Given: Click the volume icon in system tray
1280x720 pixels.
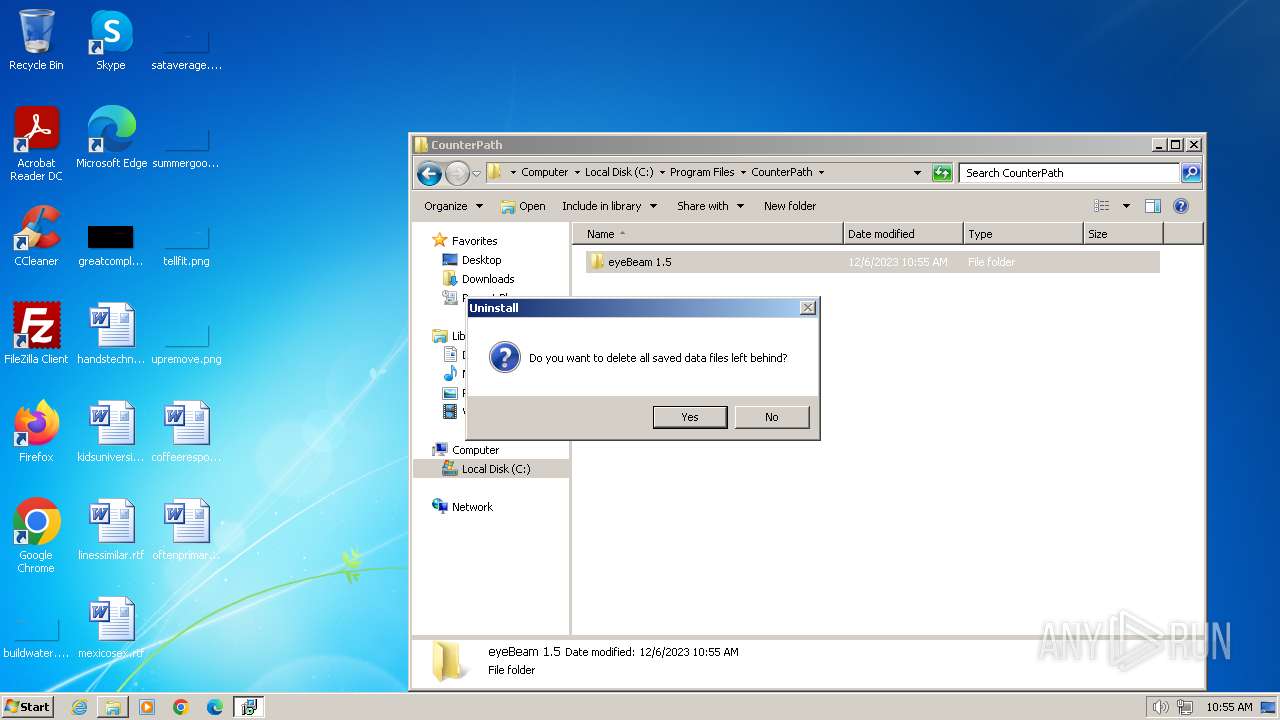Looking at the screenshot, I should pos(1160,707).
